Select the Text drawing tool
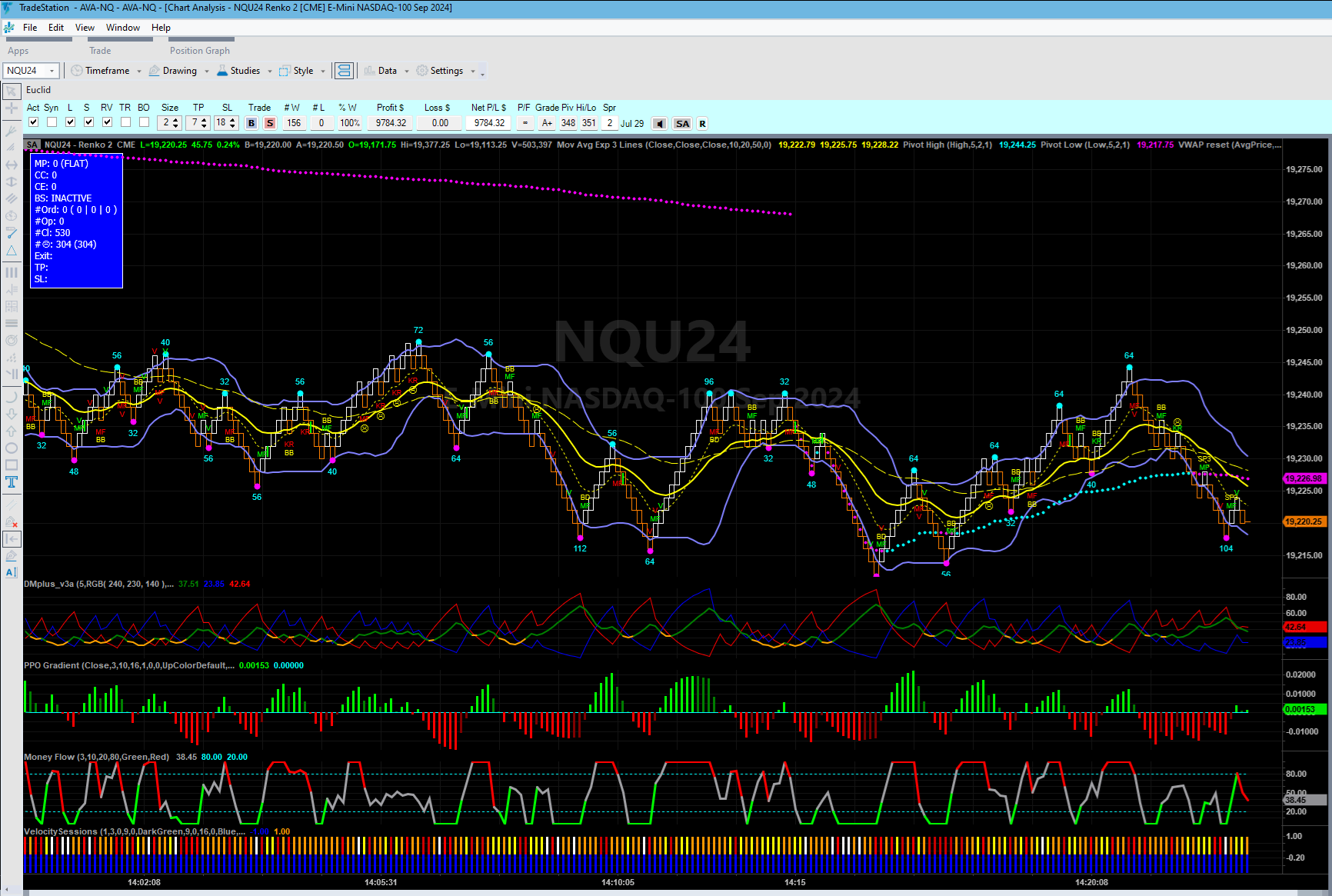1332x896 pixels. coord(12,482)
